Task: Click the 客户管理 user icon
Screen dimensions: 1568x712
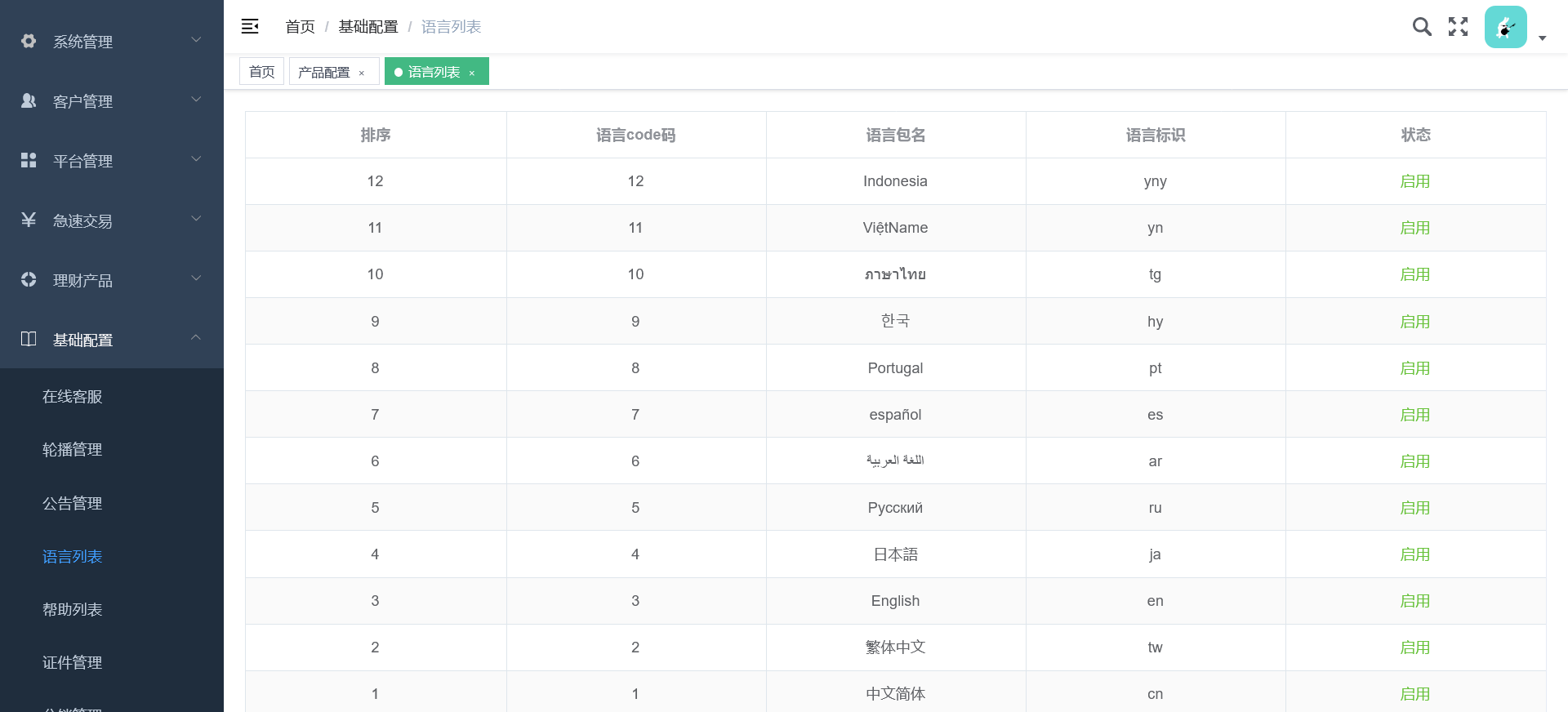Action: [x=29, y=100]
